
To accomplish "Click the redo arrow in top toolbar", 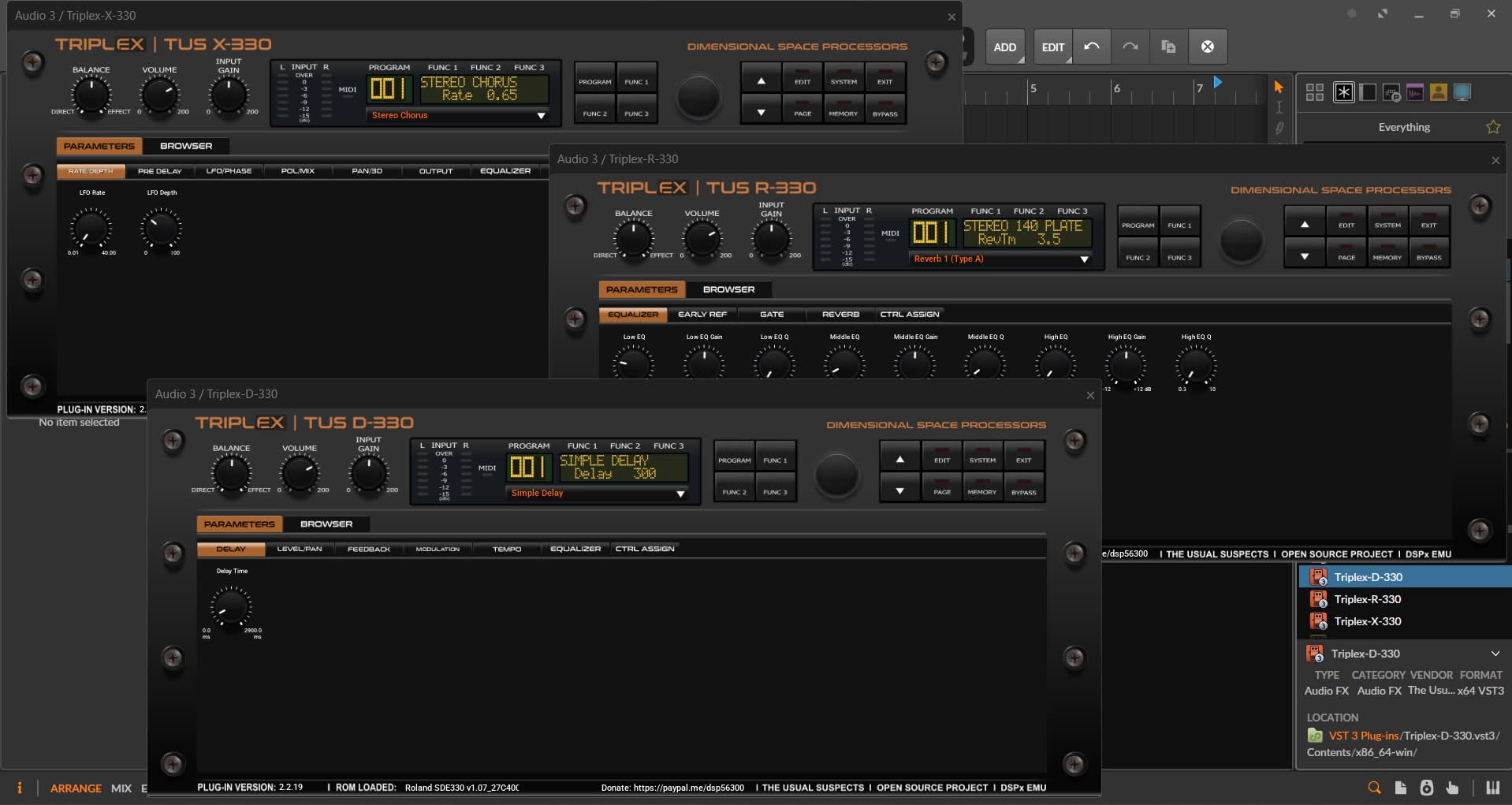I will coord(1130,47).
